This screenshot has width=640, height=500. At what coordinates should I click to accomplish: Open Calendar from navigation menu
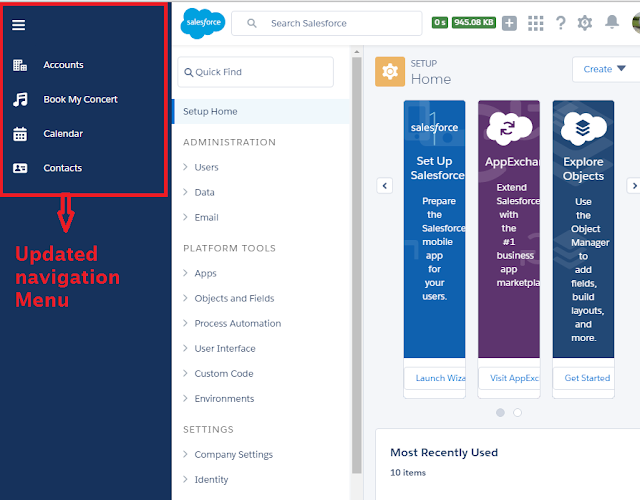(x=63, y=134)
